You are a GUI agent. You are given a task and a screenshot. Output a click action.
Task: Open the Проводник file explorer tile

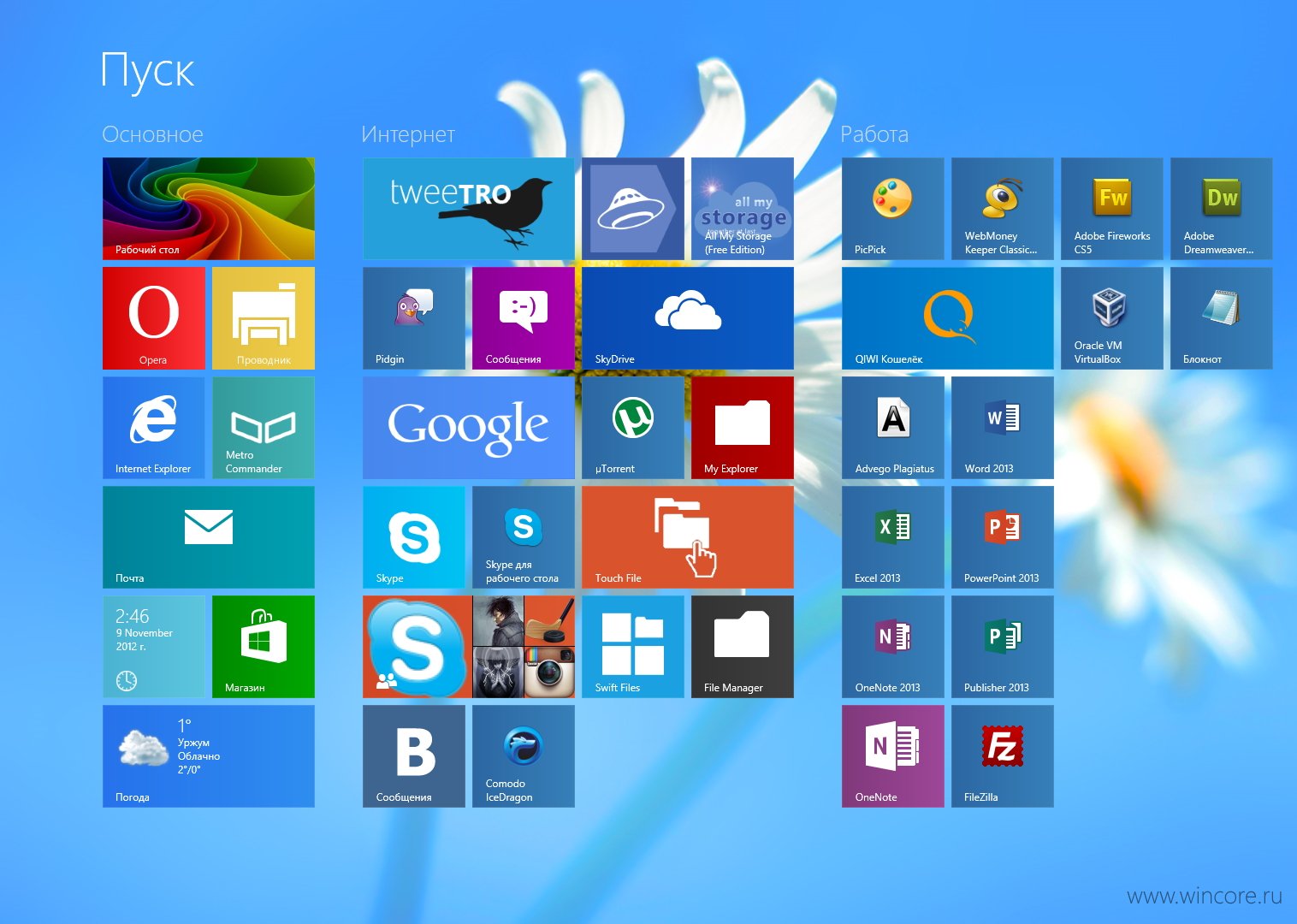click(264, 318)
